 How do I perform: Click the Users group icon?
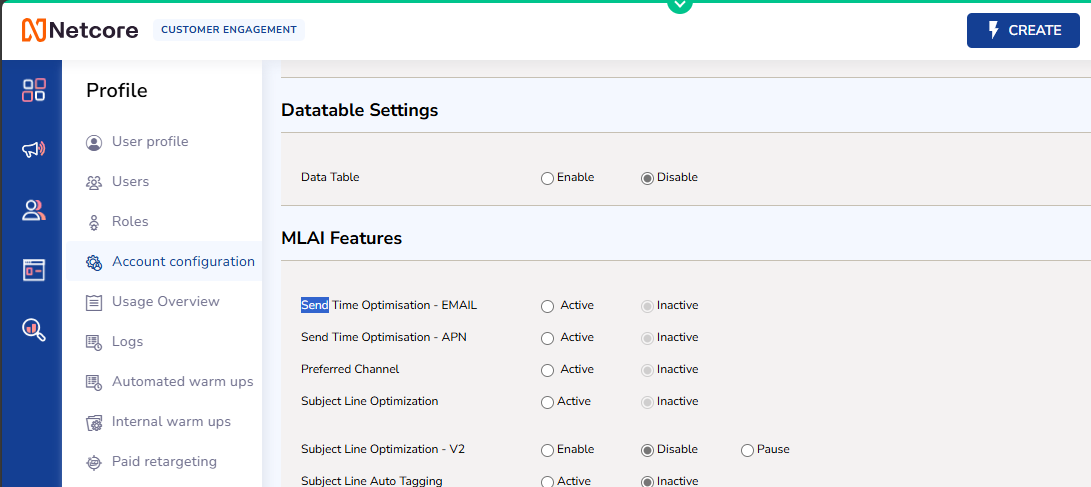[x=94, y=182]
